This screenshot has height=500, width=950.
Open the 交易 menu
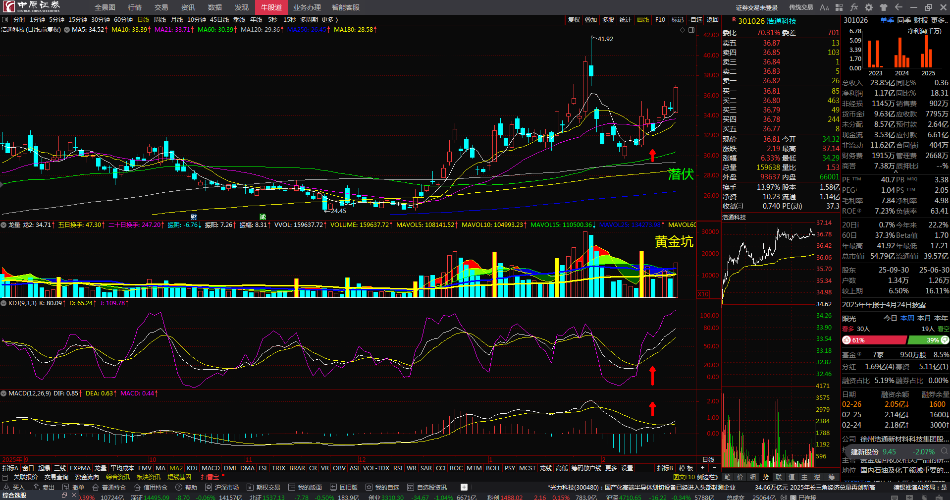click(161, 7)
